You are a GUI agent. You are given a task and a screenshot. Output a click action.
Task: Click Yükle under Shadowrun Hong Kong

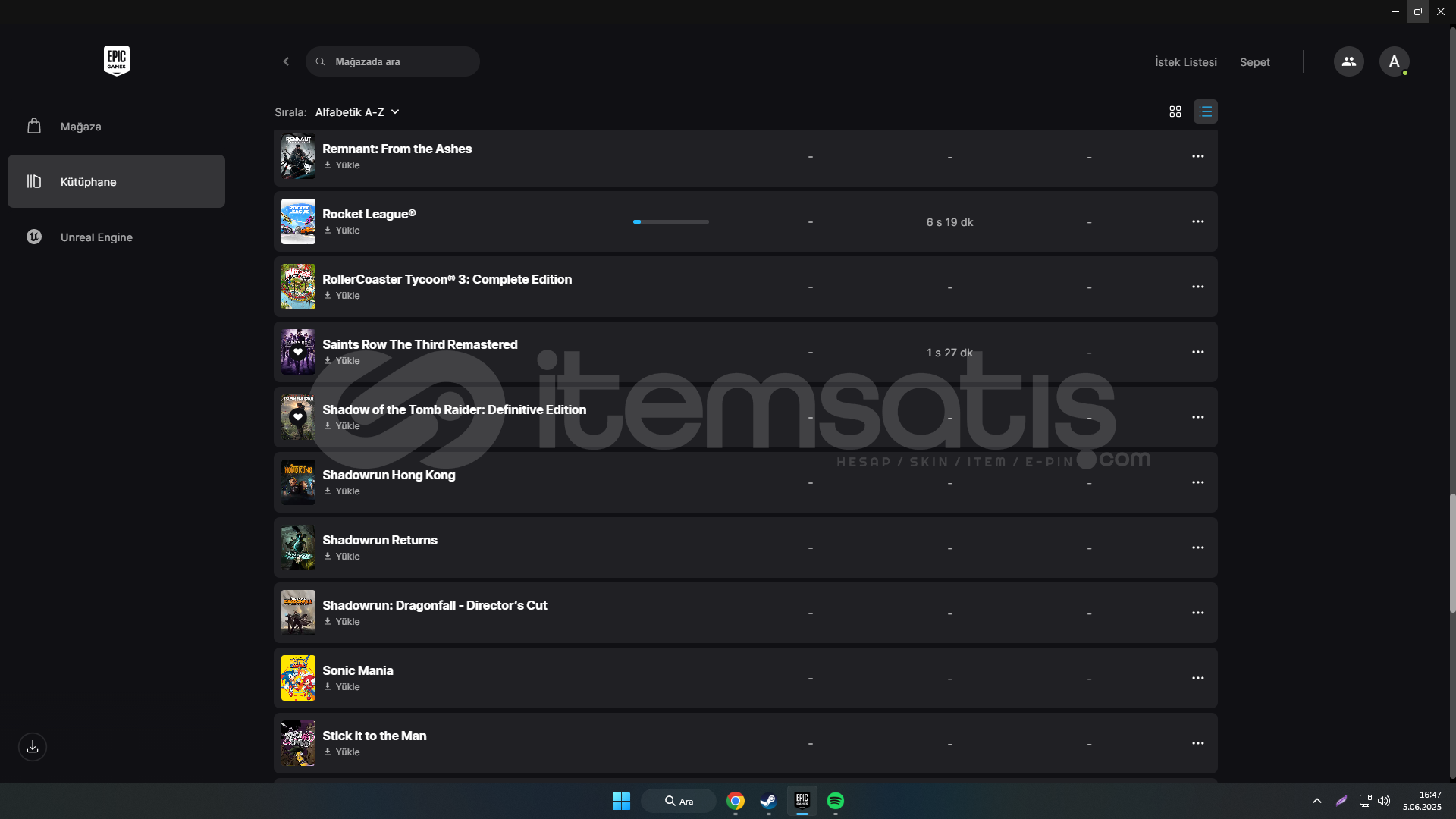(x=342, y=491)
